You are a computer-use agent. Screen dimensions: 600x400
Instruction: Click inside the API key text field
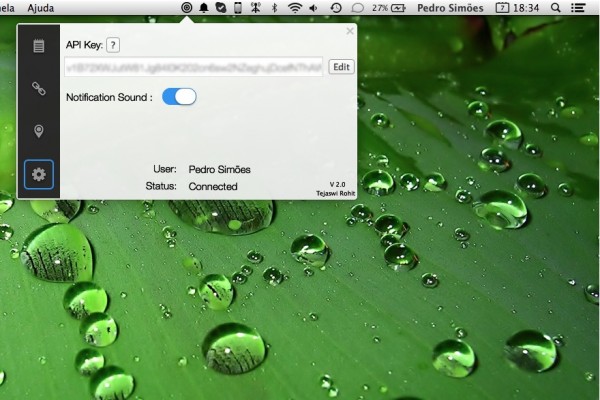point(194,67)
